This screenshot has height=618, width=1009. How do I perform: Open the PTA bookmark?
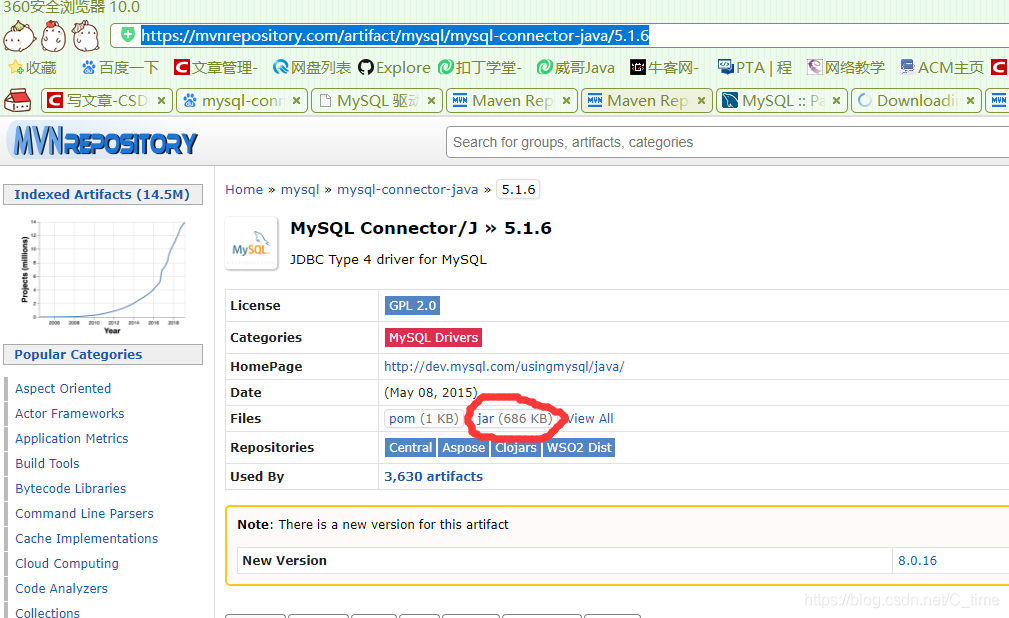754,68
